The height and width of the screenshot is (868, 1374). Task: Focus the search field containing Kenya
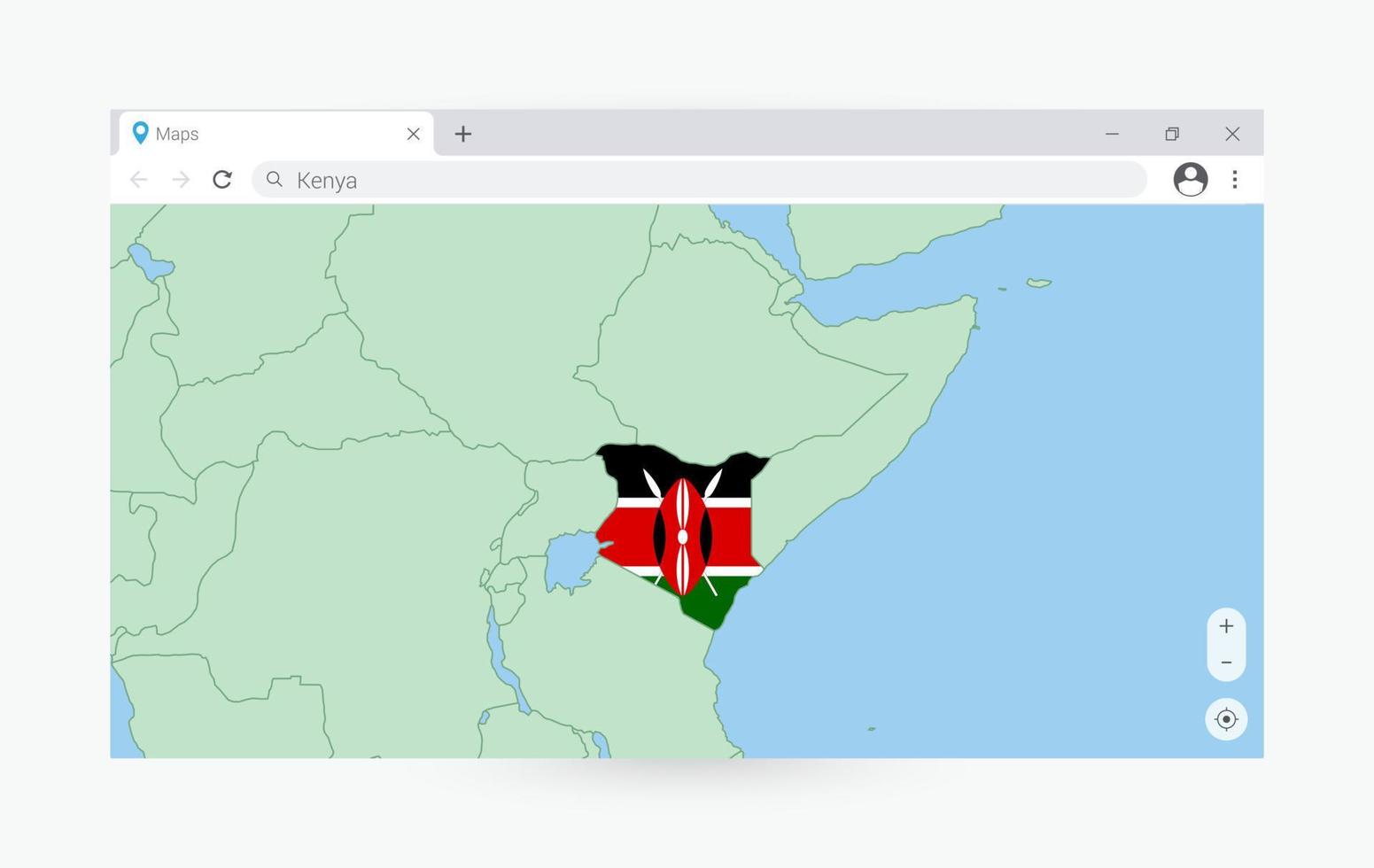[x=699, y=180]
